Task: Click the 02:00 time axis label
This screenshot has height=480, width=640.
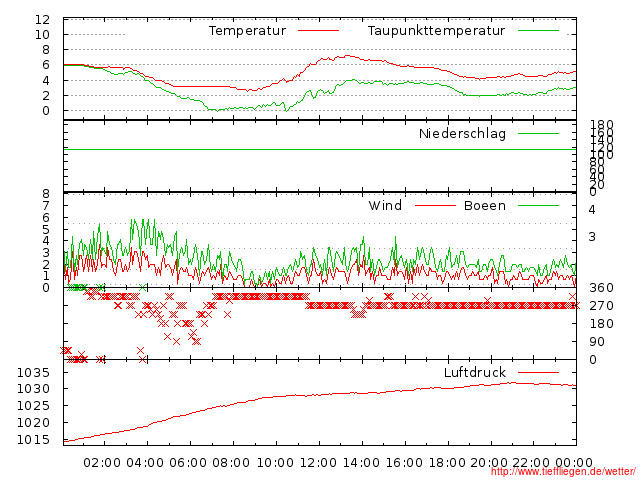Action: coord(102,463)
